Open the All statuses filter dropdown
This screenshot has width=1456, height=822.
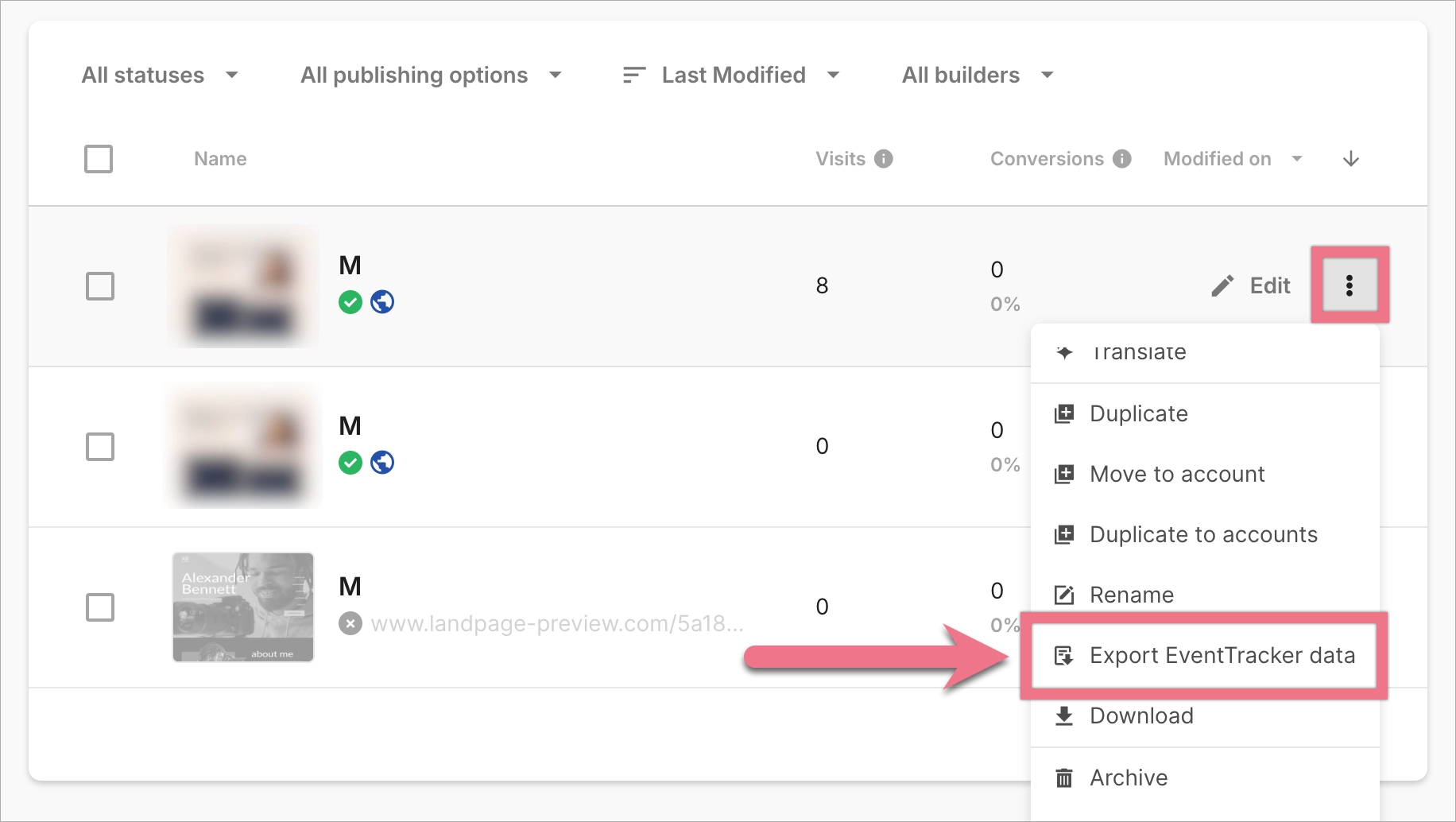click(x=160, y=75)
